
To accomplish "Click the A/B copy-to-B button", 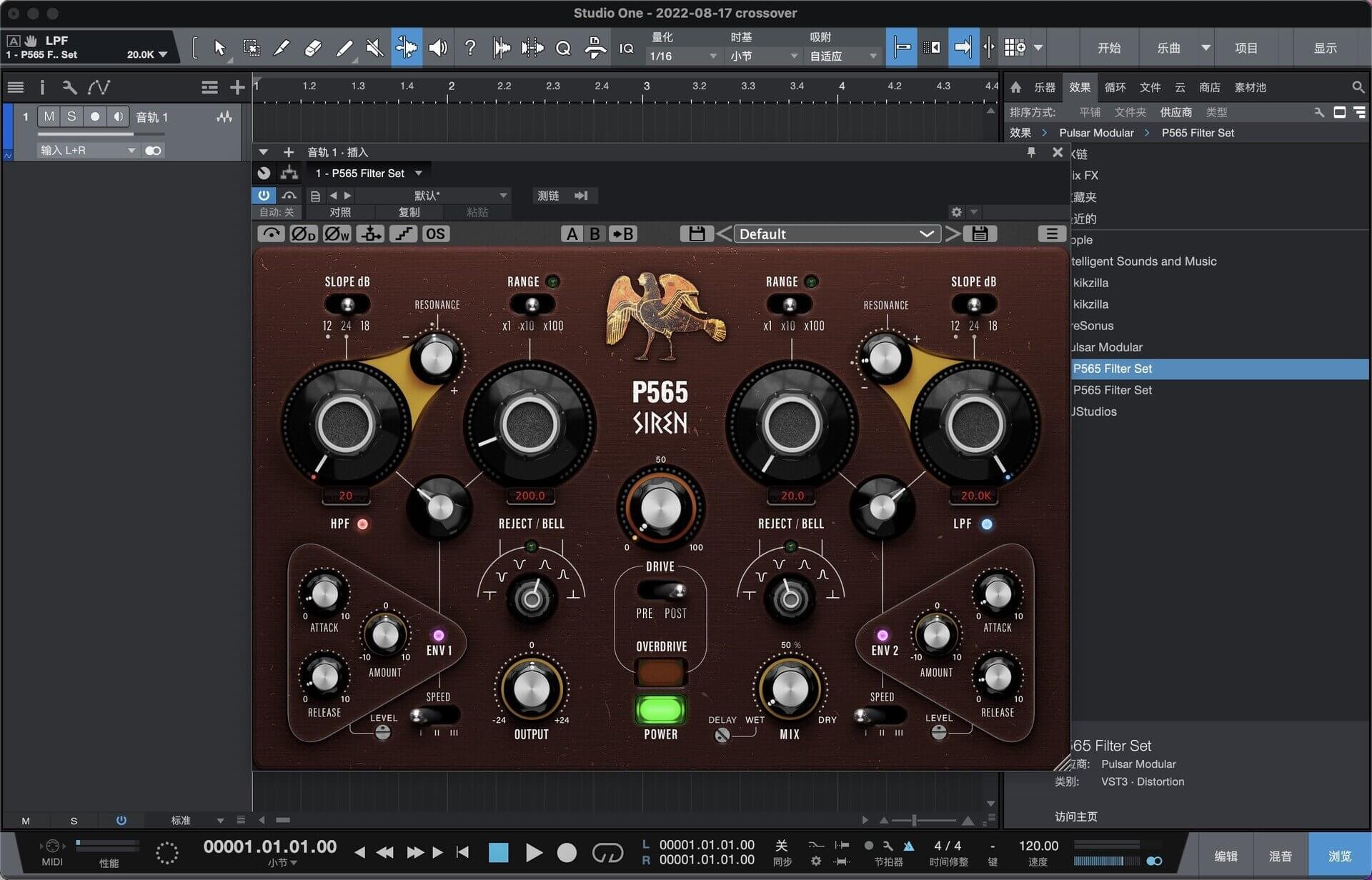I will tap(622, 234).
